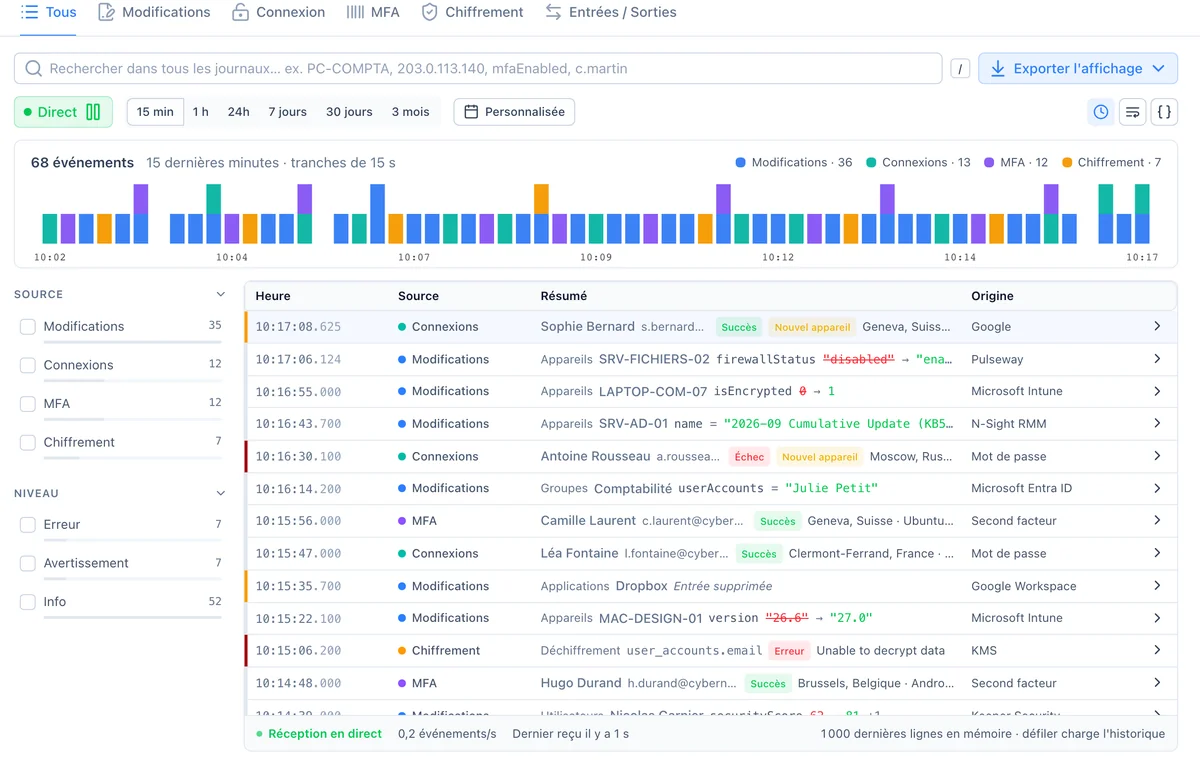This screenshot has width=1200, height=765.
Task: Open the Chiffrement tab
Action: coord(472,12)
